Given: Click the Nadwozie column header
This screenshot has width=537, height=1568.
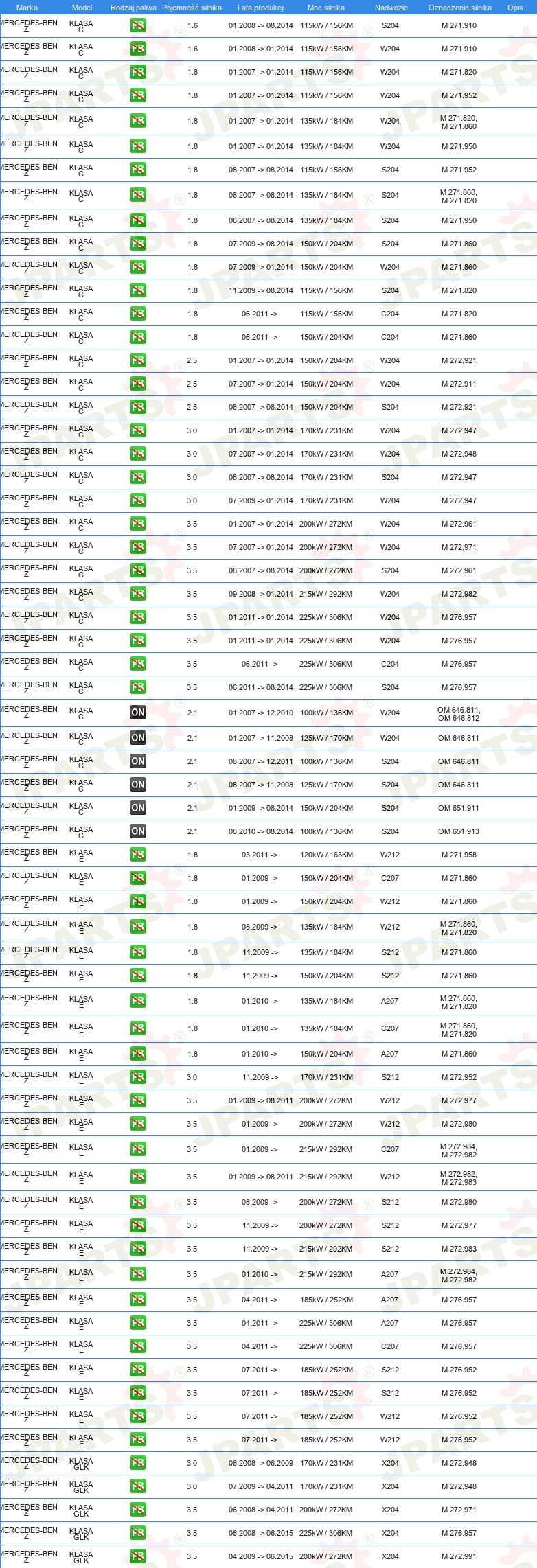Looking at the screenshot, I should pos(391,8).
